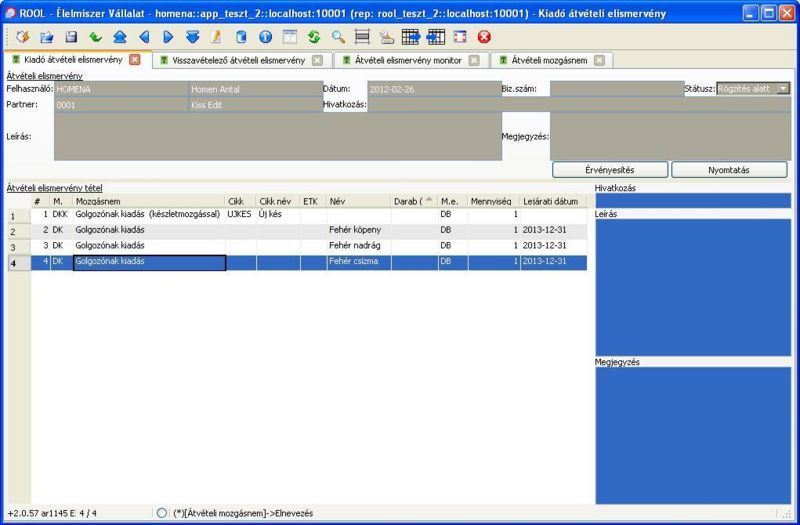
Task: Go to next record with right arrow
Action: (168, 37)
